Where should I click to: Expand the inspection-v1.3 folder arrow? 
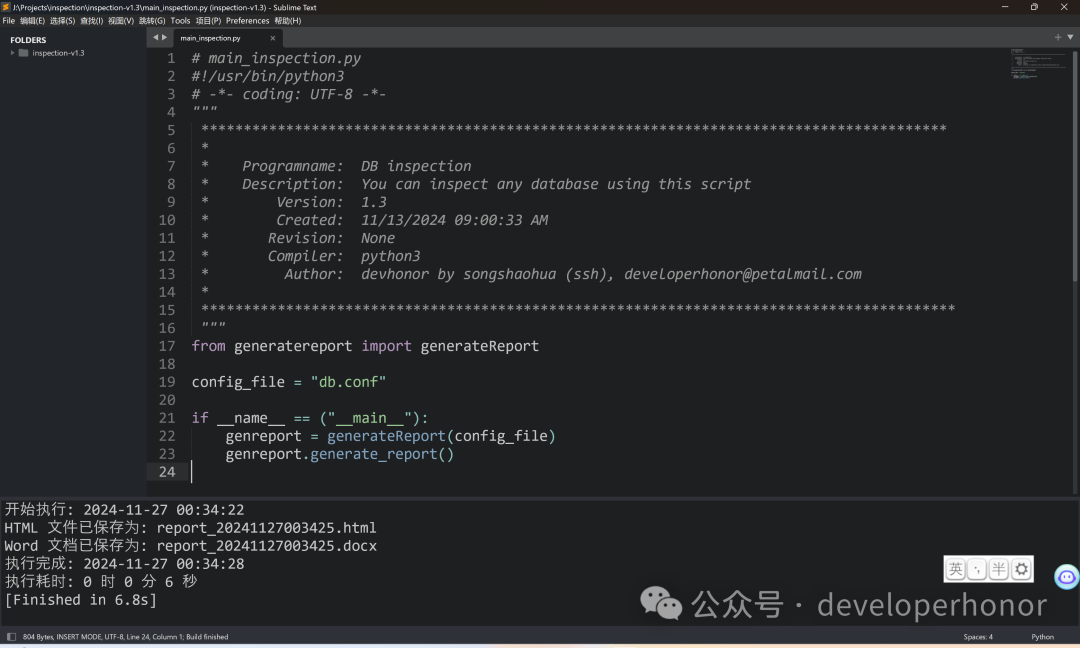(x=12, y=53)
